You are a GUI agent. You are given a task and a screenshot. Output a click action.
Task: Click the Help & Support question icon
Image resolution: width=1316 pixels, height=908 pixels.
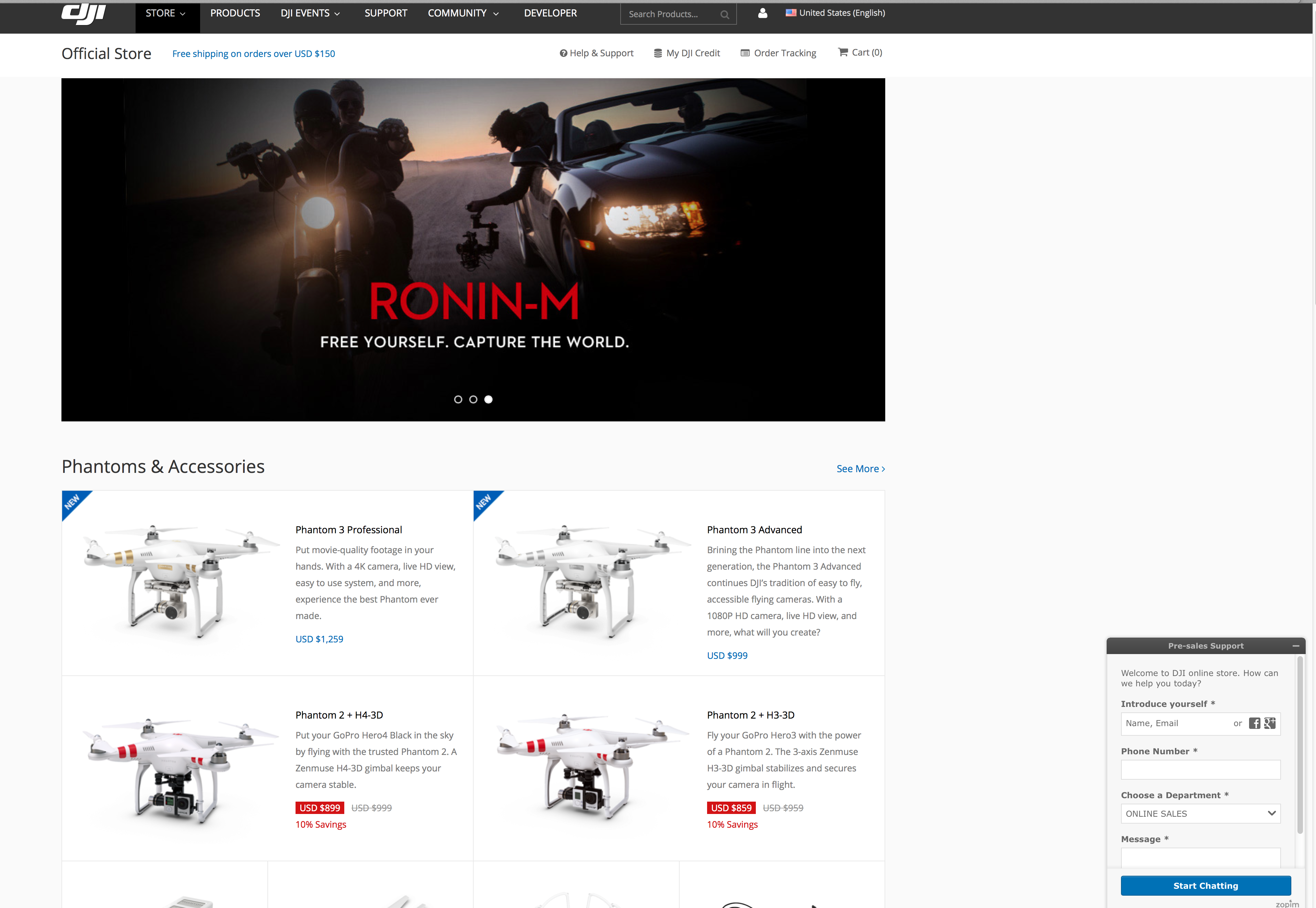563,53
